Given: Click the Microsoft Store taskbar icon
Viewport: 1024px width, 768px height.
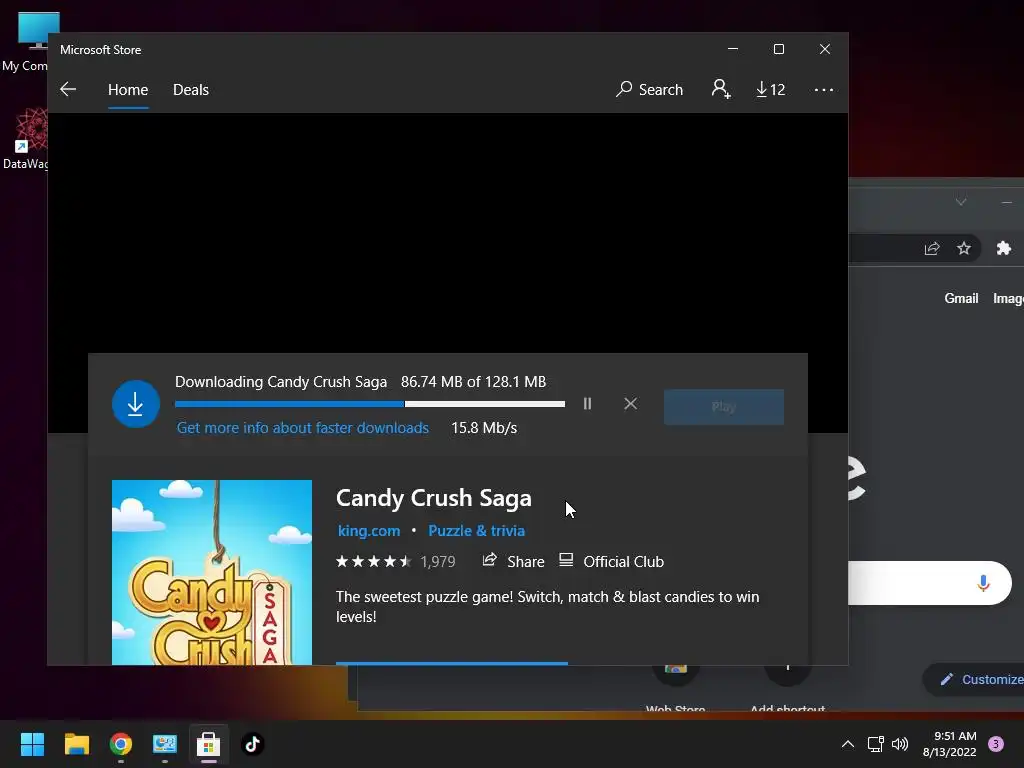Looking at the screenshot, I should (x=208, y=744).
